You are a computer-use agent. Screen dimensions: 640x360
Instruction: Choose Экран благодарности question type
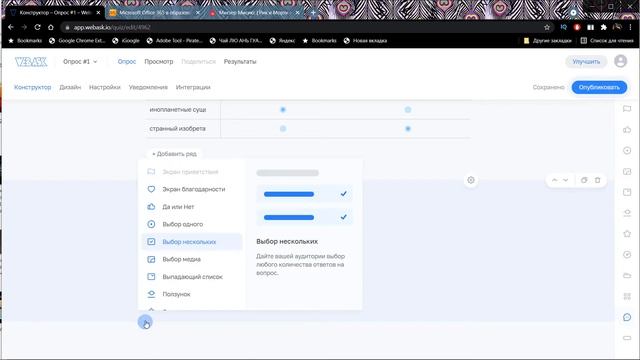(x=192, y=189)
